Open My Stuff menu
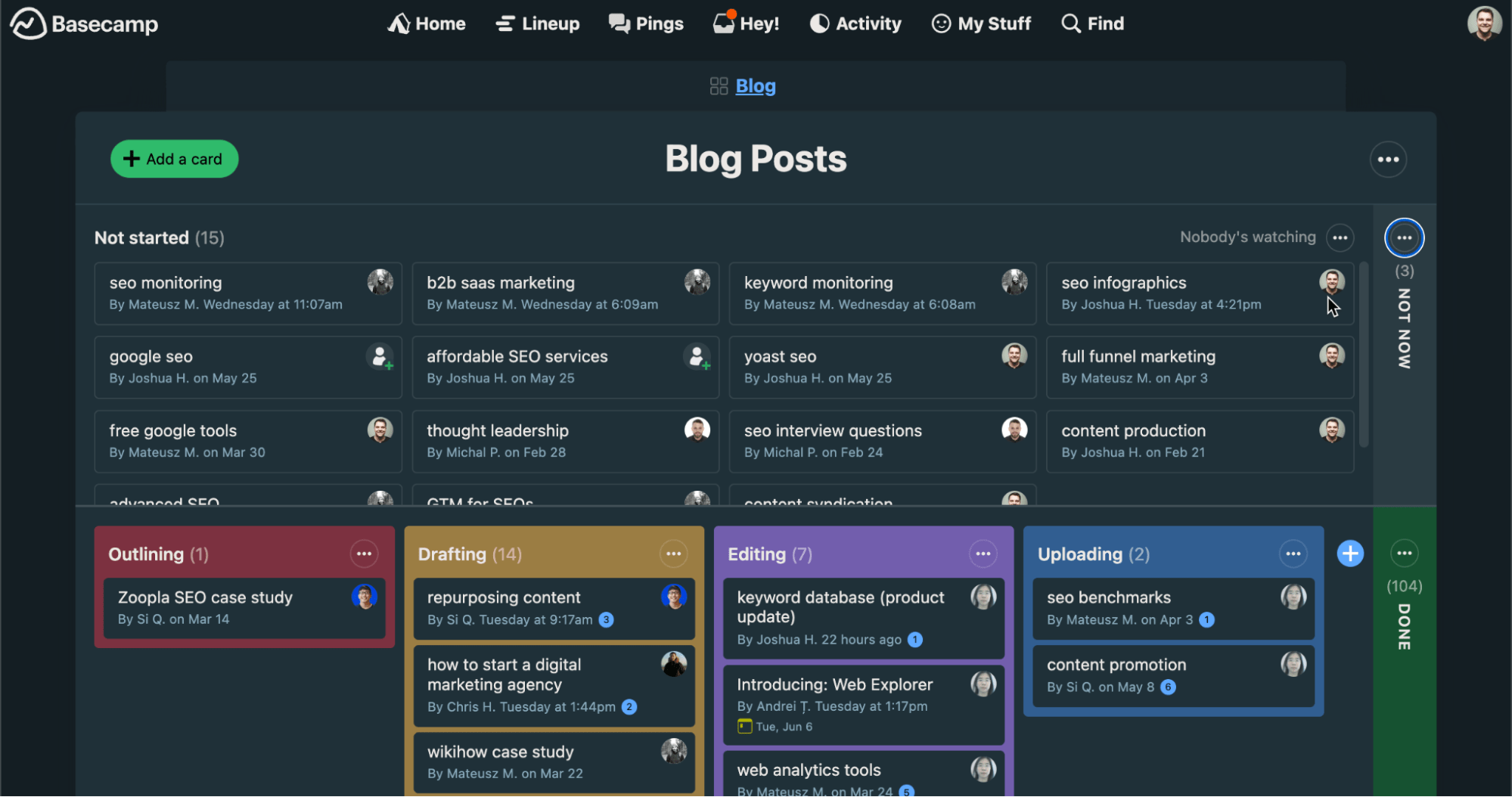 coord(981,23)
